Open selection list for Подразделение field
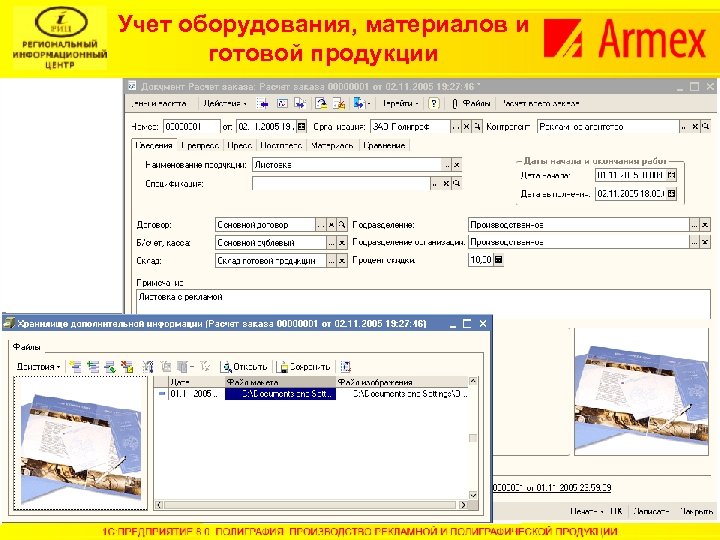Image resolution: width=720 pixels, height=540 pixels. click(x=694, y=225)
